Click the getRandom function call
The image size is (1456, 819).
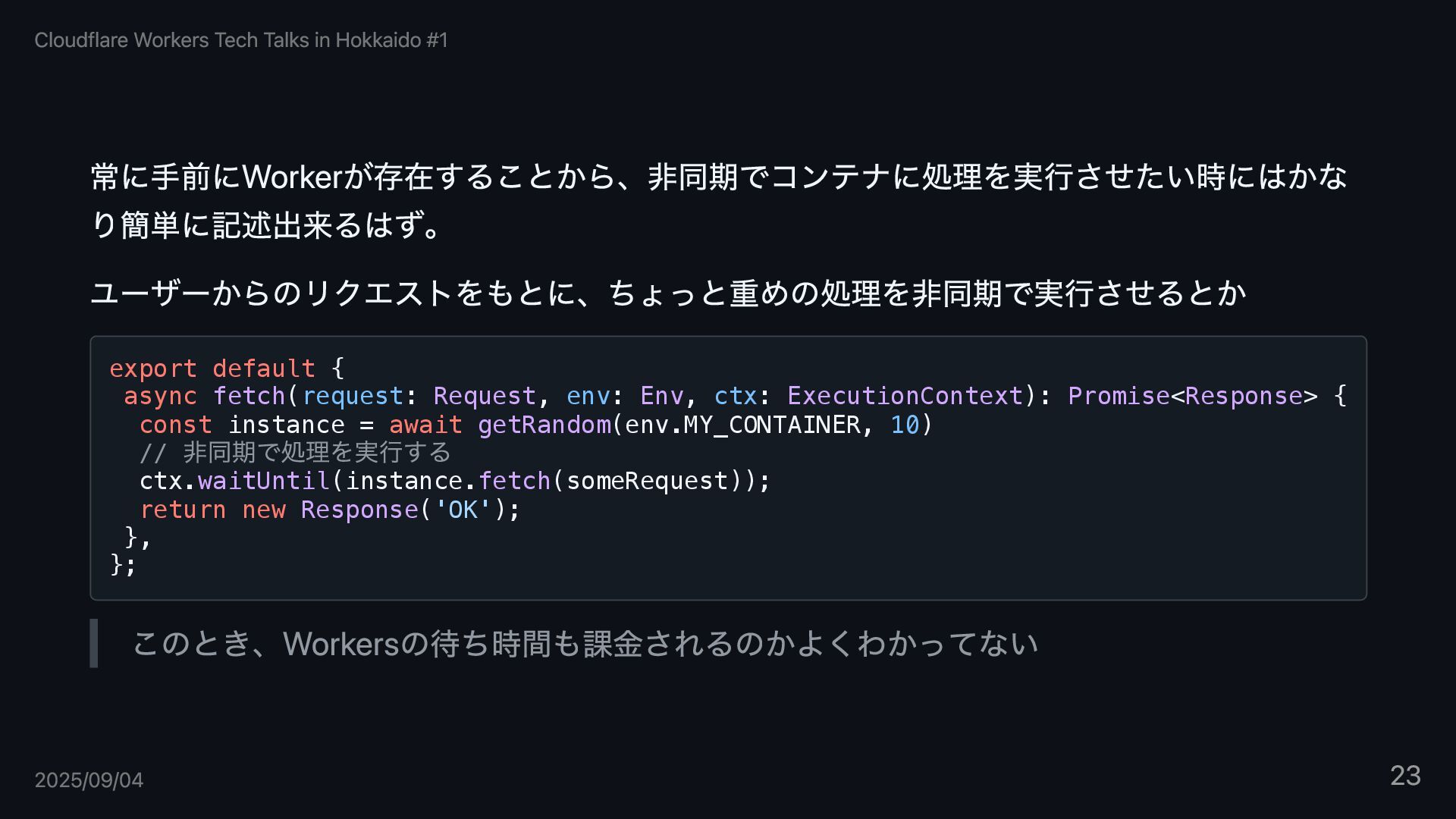click(x=544, y=425)
